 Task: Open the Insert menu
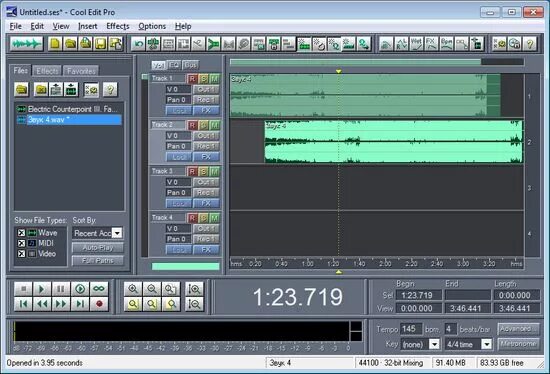(88, 26)
